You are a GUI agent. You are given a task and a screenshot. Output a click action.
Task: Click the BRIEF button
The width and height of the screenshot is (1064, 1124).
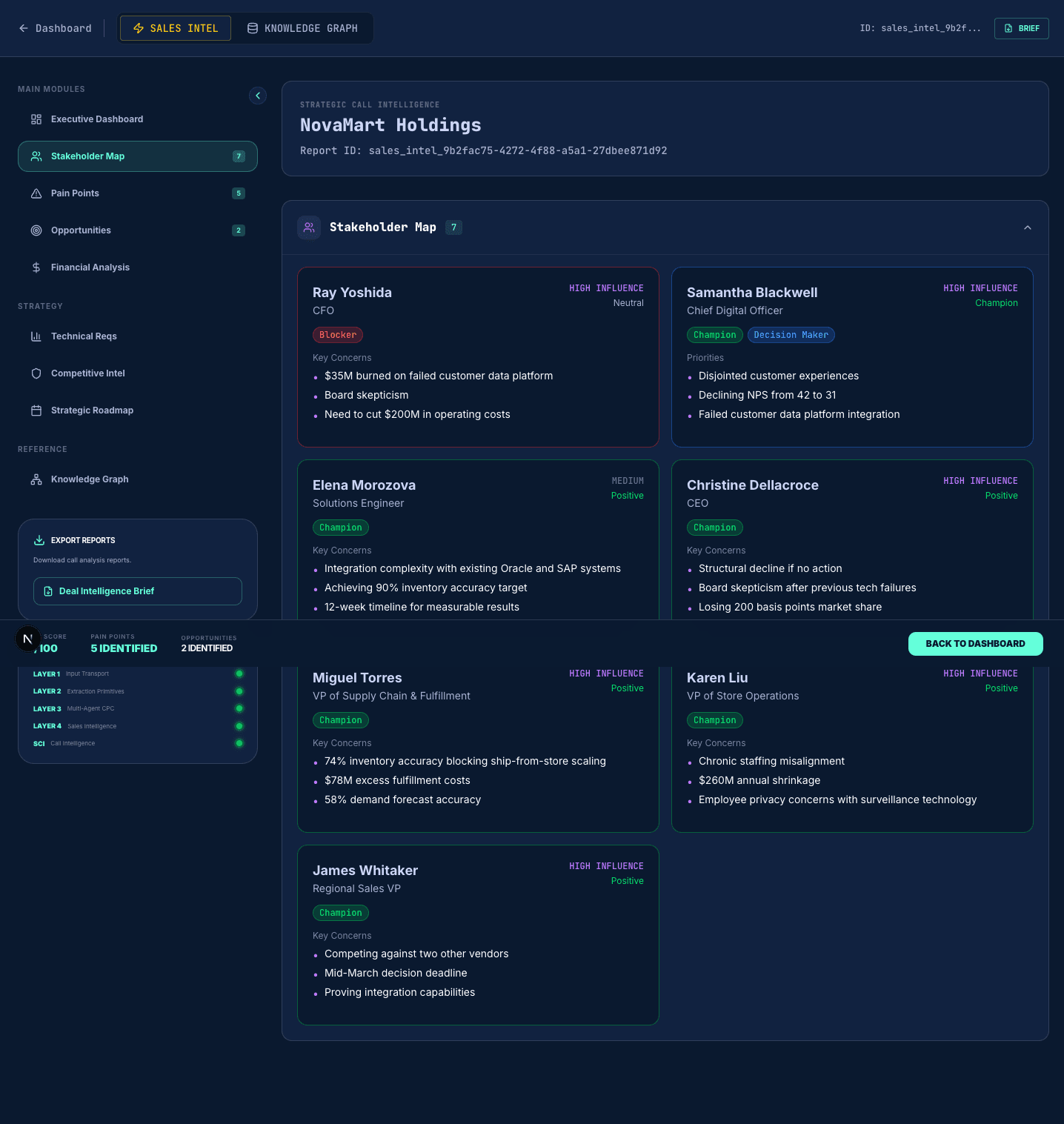pos(1021,28)
